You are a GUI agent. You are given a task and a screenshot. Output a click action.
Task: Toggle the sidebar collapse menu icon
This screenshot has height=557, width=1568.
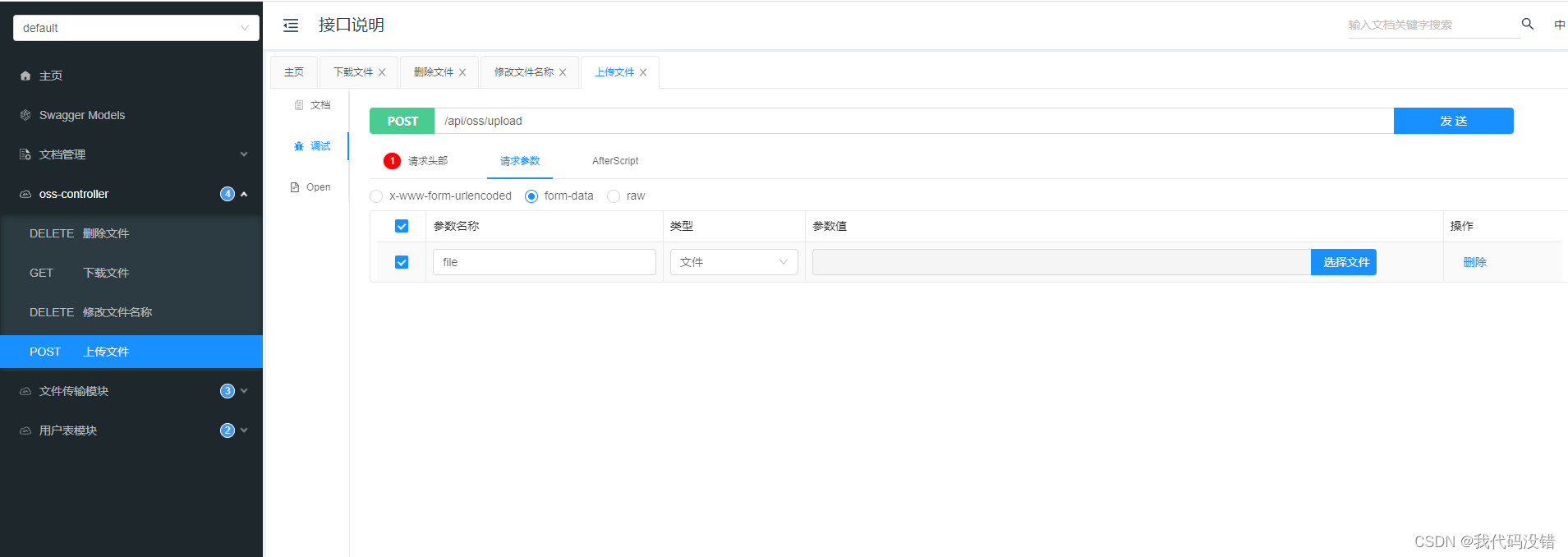pos(291,25)
